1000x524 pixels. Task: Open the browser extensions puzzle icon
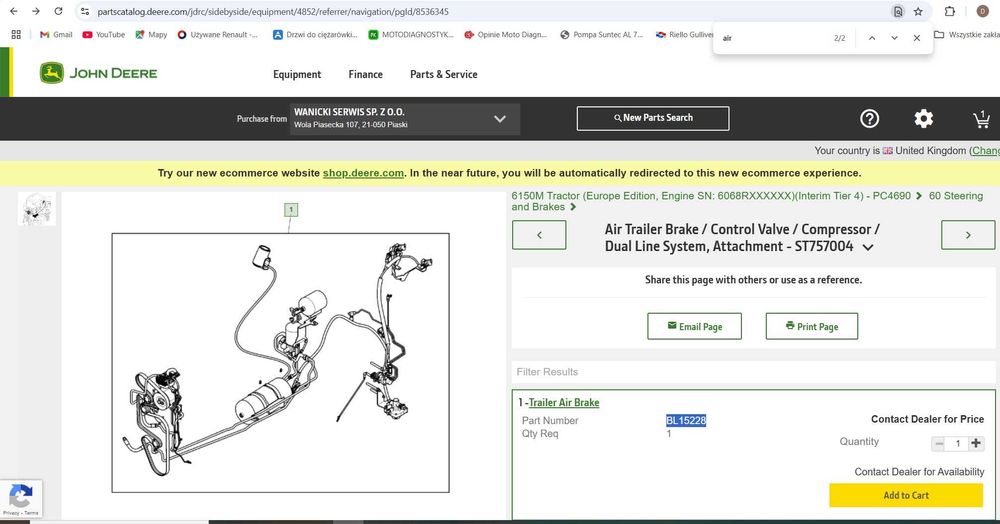(950, 11)
